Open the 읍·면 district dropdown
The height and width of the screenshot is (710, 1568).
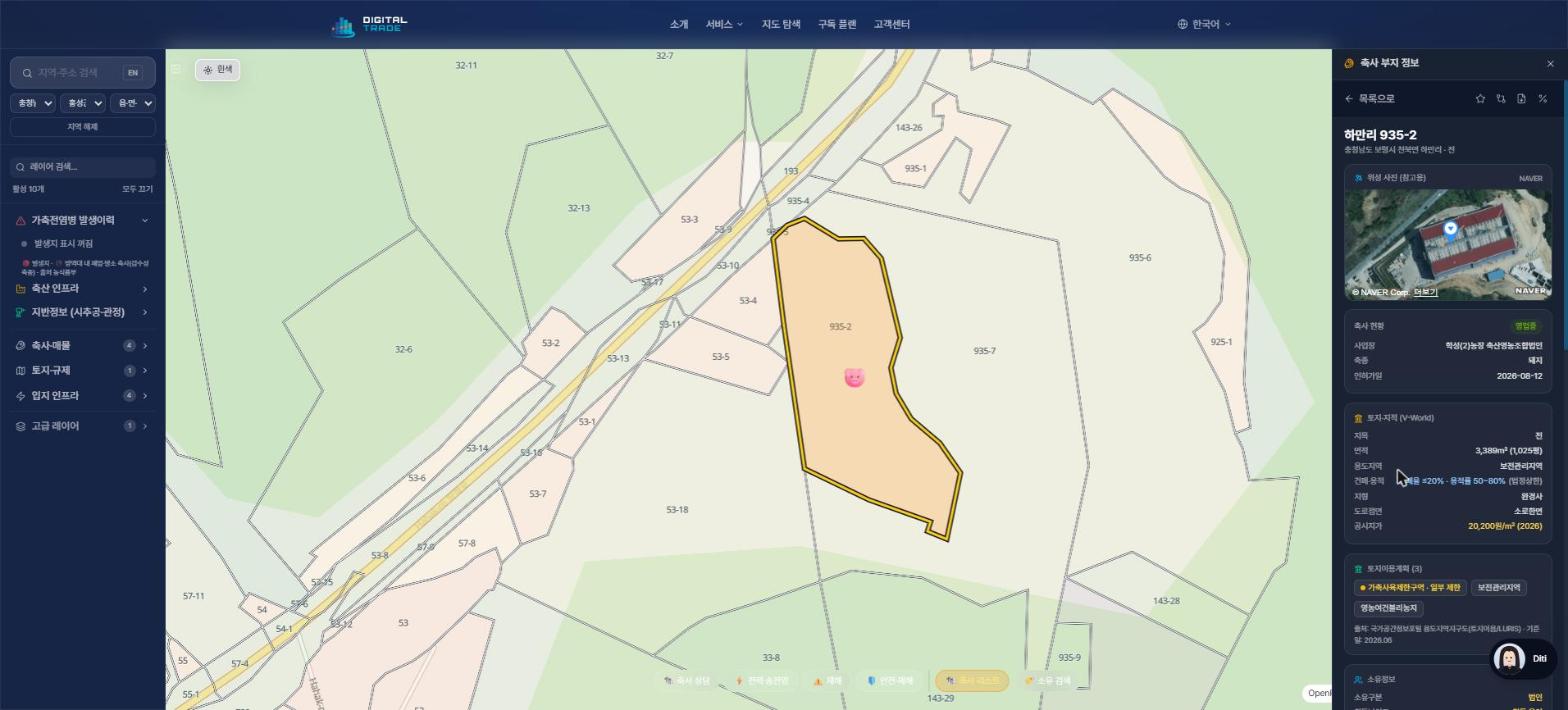(x=133, y=103)
